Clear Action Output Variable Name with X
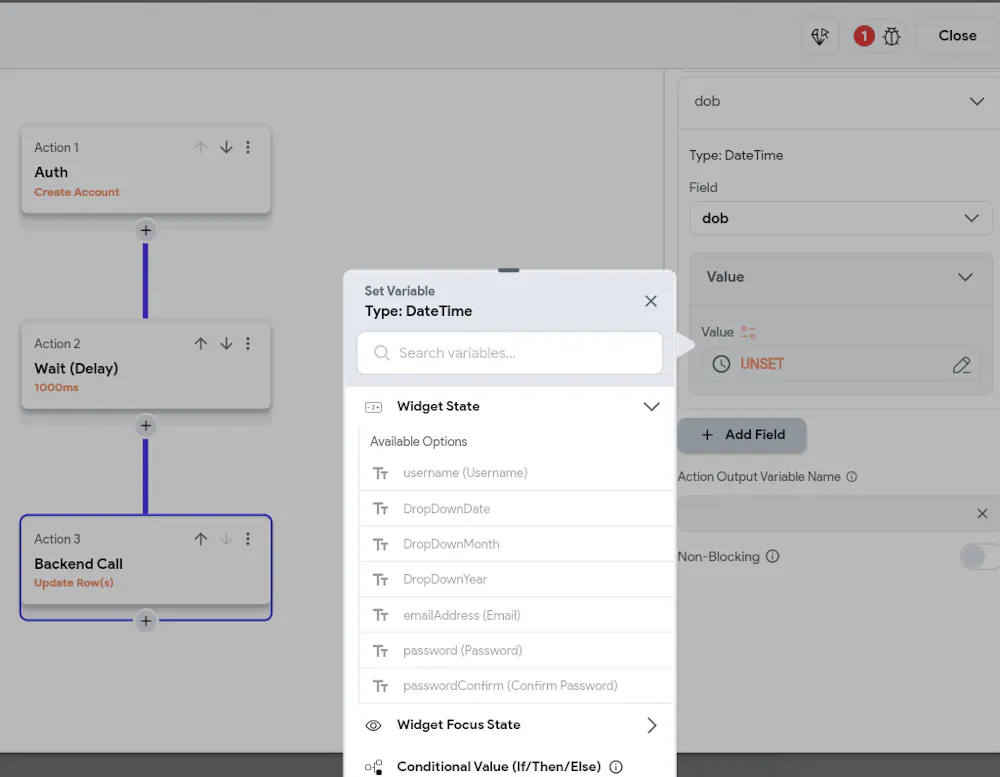The width and height of the screenshot is (1000, 777). [x=982, y=514]
